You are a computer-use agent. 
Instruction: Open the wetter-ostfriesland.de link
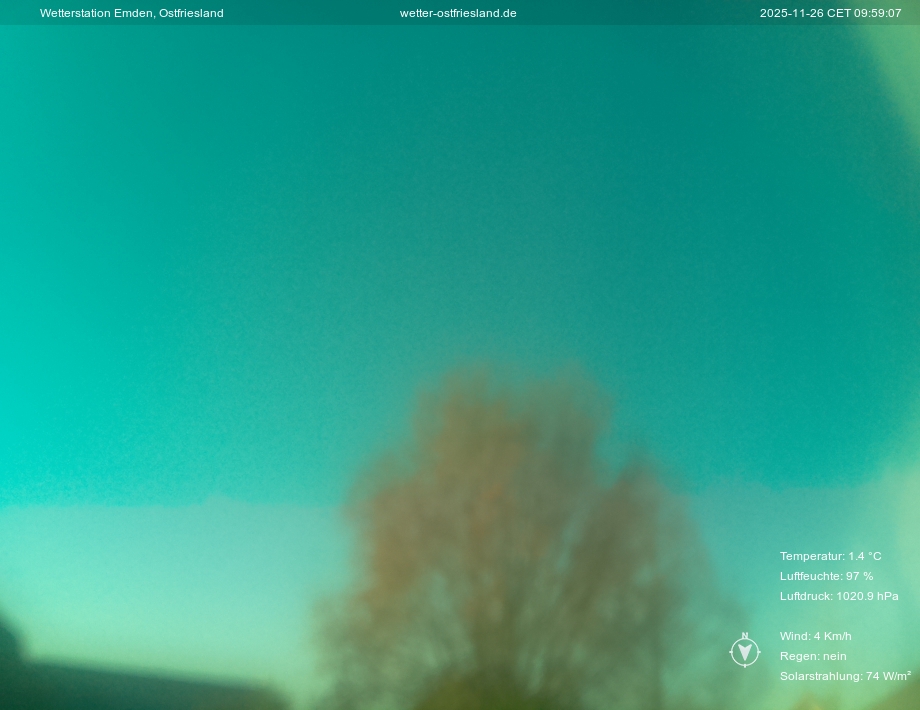pos(458,13)
